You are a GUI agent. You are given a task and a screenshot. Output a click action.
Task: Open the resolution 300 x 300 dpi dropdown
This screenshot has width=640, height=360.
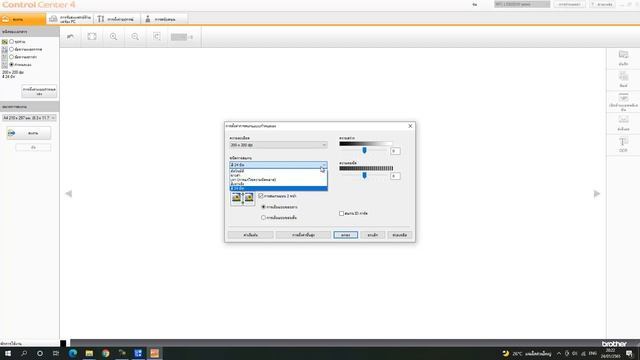click(x=278, y=145)
